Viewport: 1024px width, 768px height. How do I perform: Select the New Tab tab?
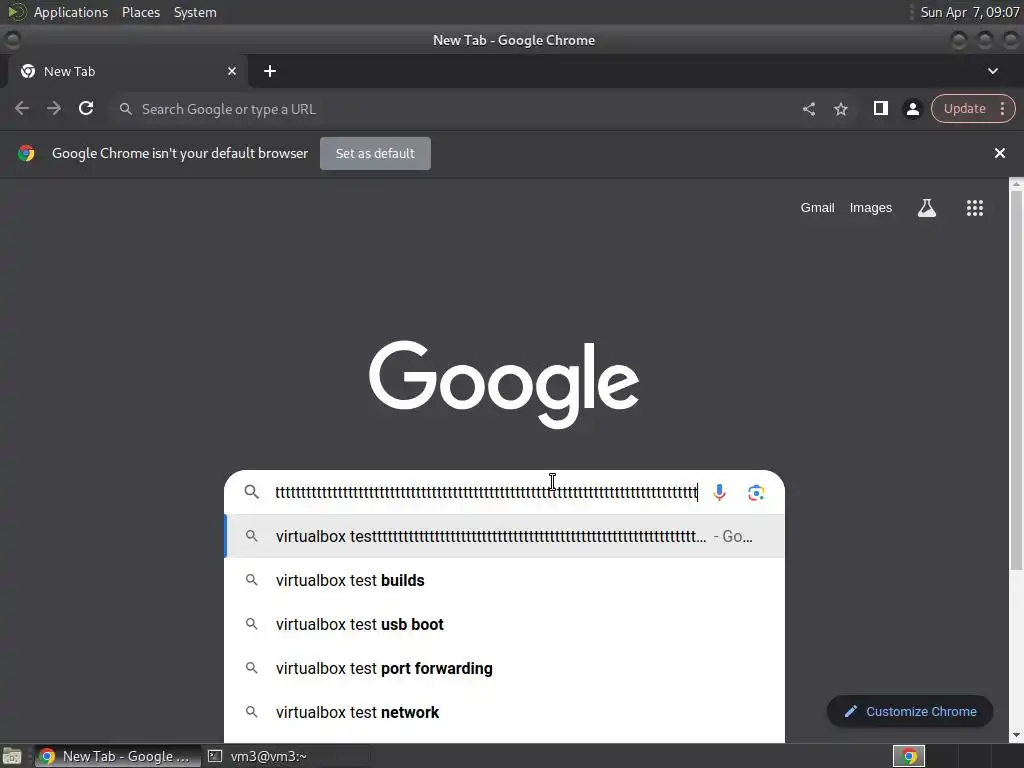(x=128, y=71)
